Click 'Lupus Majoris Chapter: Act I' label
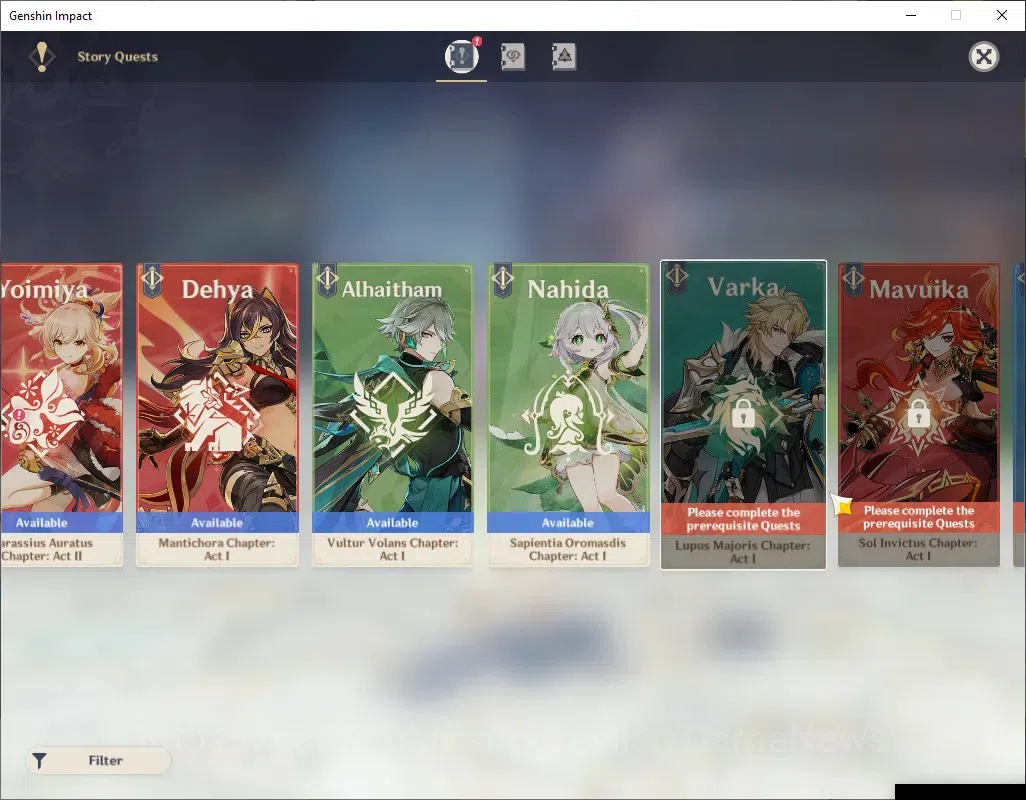This screenshot has width=1026, height=800. pos(743,552)
